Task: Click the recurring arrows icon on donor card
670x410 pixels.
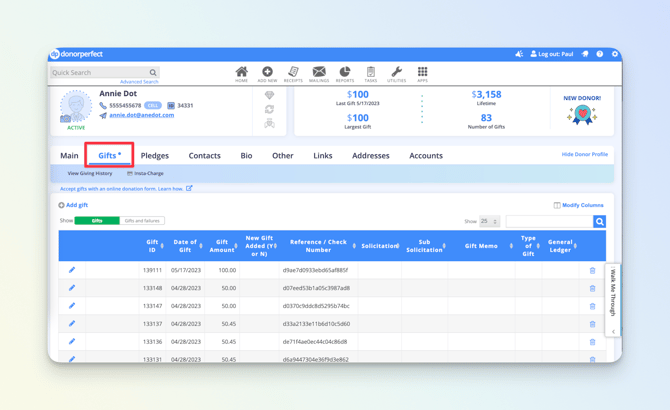Action: click(269, 109)
